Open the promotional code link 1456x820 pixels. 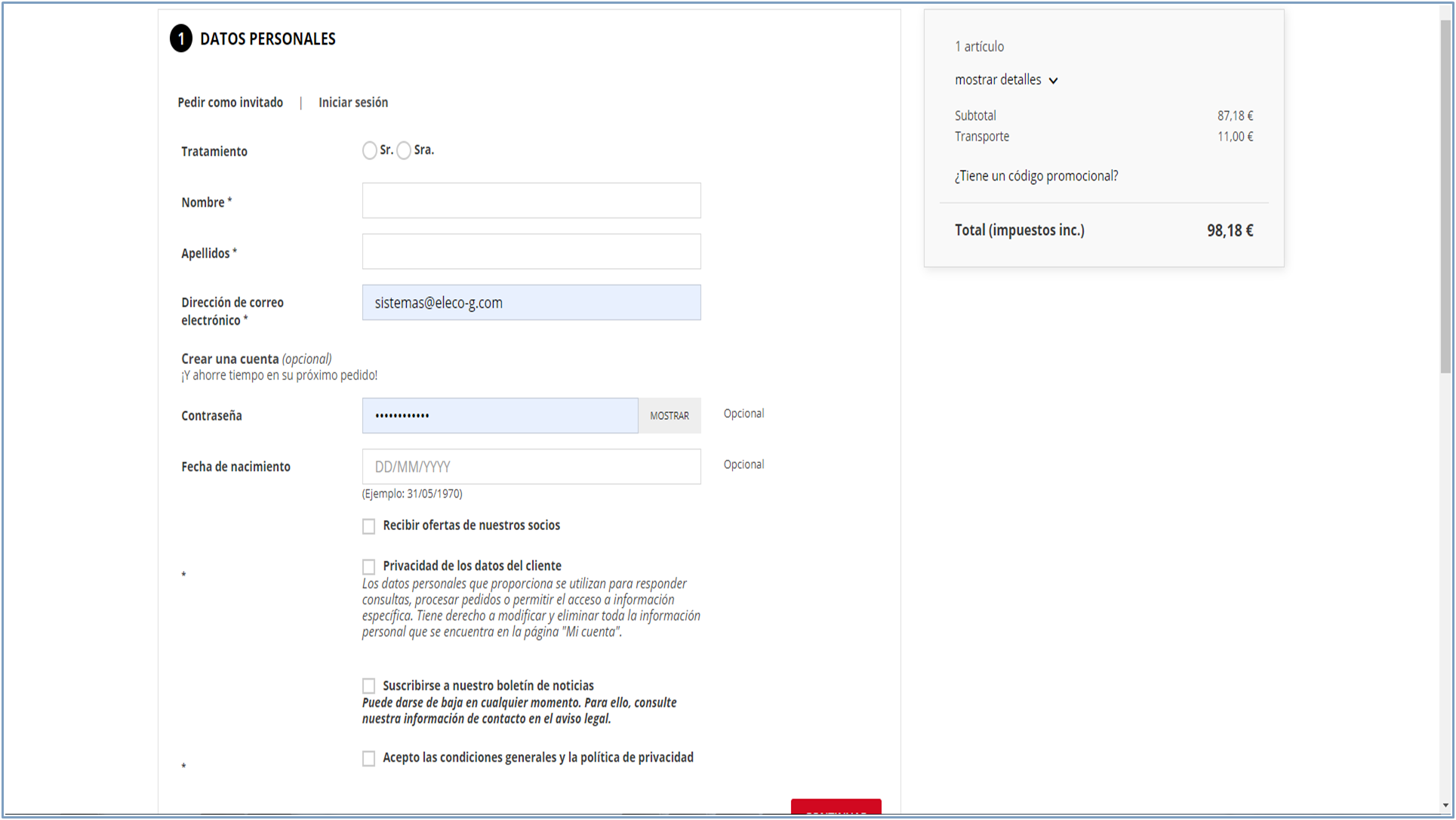(x=1036, y=176)
